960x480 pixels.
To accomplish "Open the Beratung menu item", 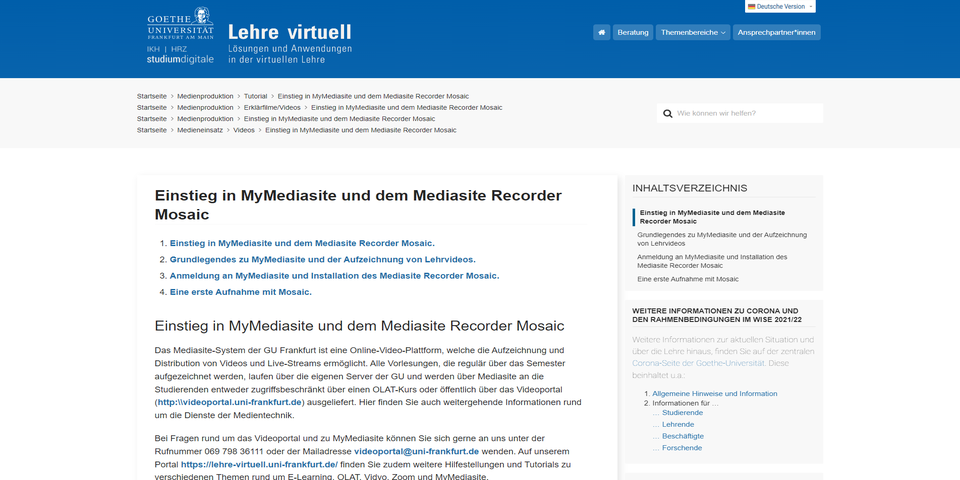I will (632, 32).
